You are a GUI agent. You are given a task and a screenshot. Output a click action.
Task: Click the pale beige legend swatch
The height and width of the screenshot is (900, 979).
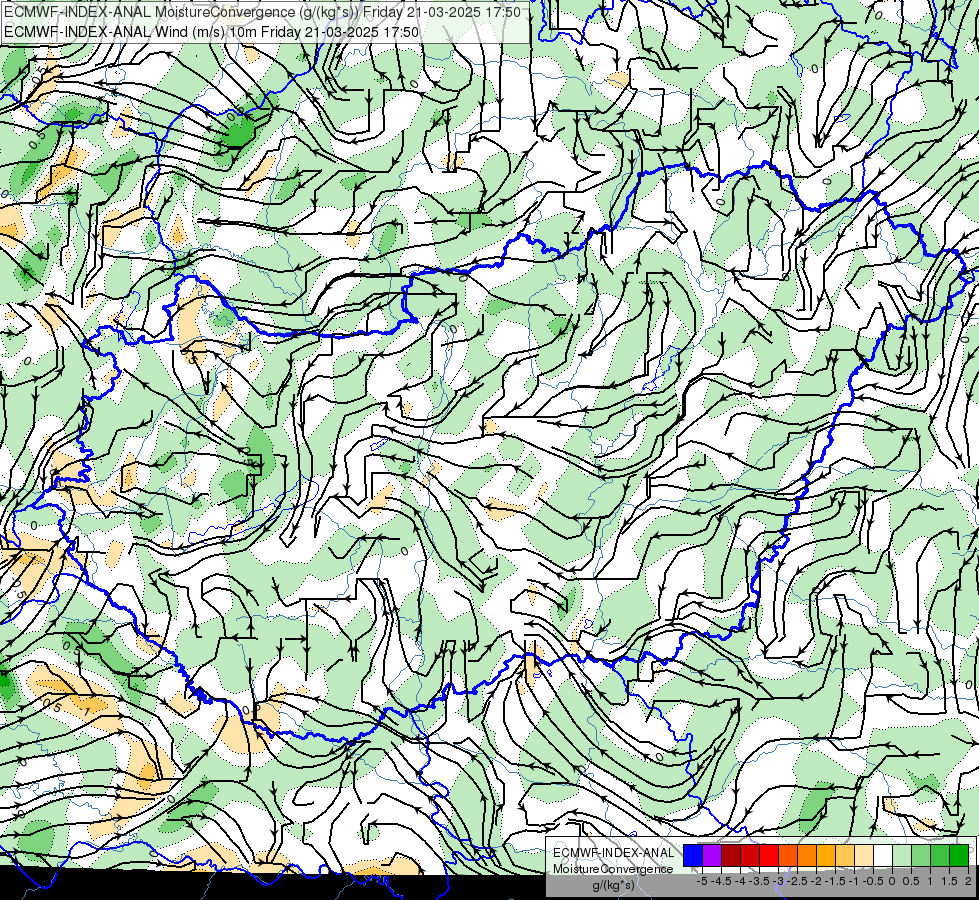pyautogui.click(x=864, y=855)
